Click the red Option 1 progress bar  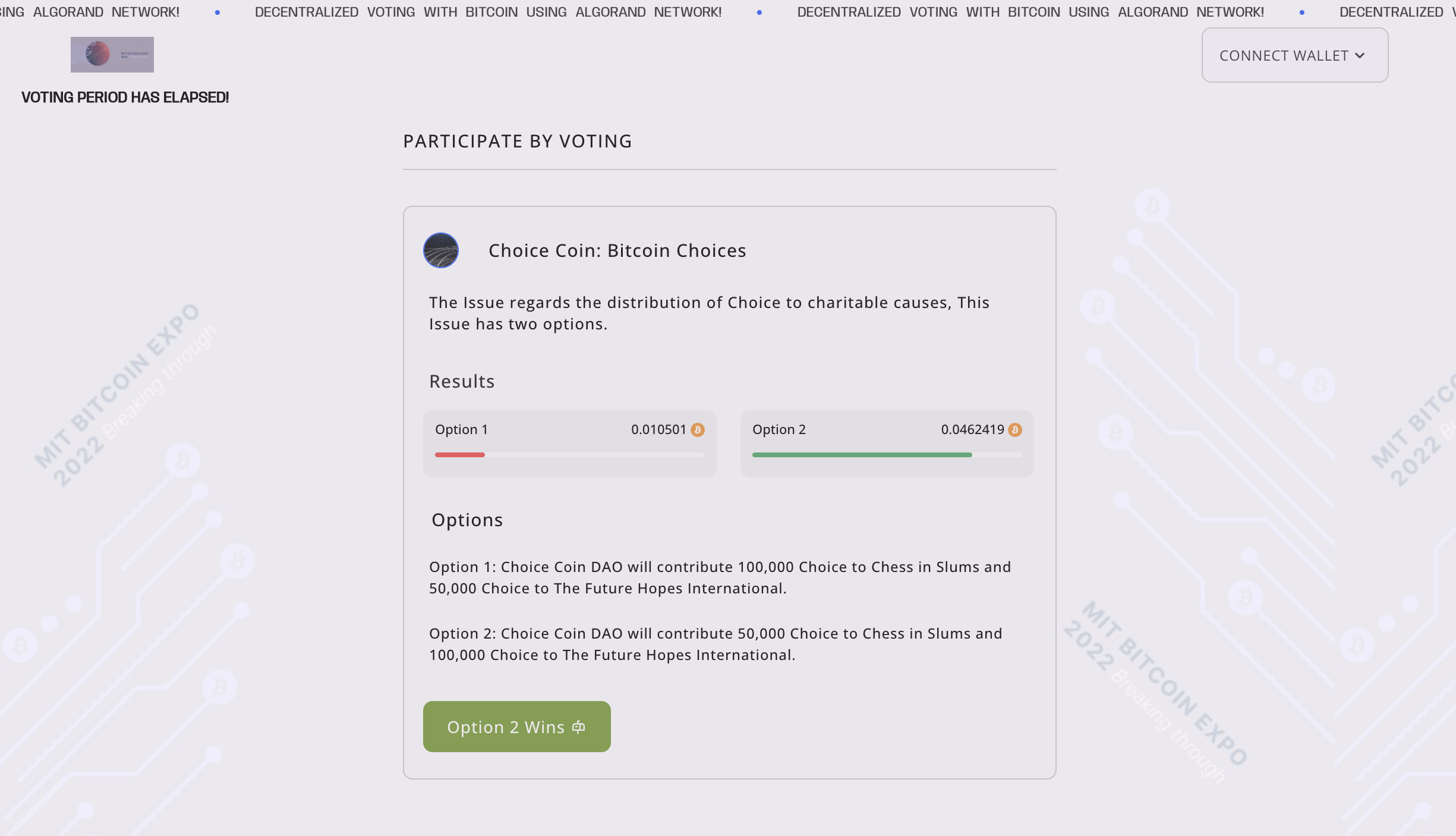click(459, 455)
